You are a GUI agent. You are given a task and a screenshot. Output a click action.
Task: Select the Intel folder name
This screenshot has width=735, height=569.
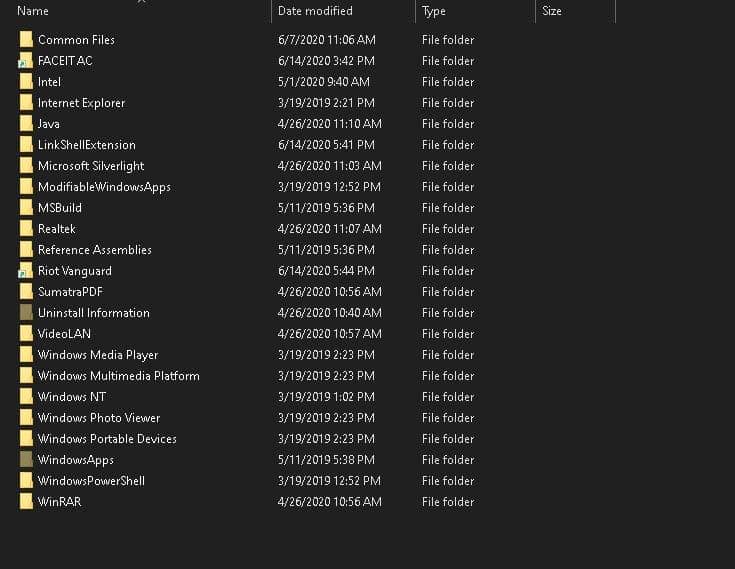[49, 82]
